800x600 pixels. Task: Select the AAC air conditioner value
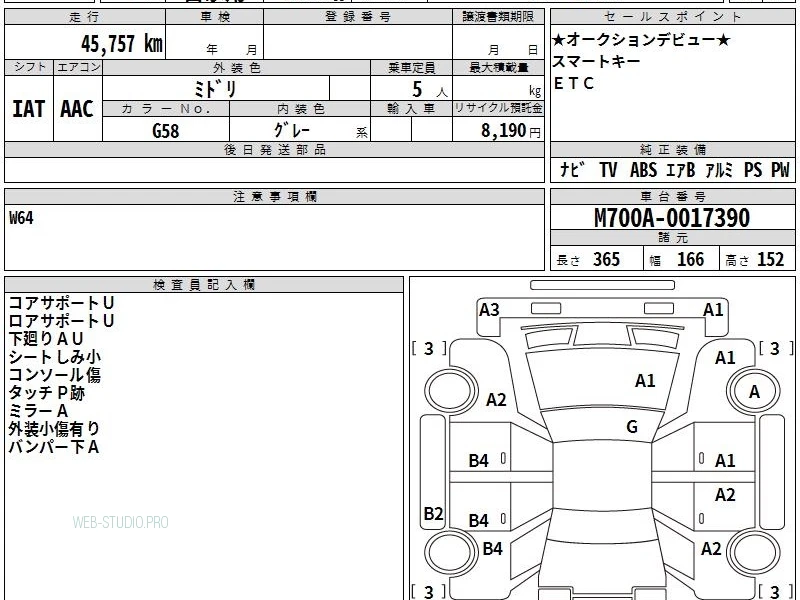[77, 109]
